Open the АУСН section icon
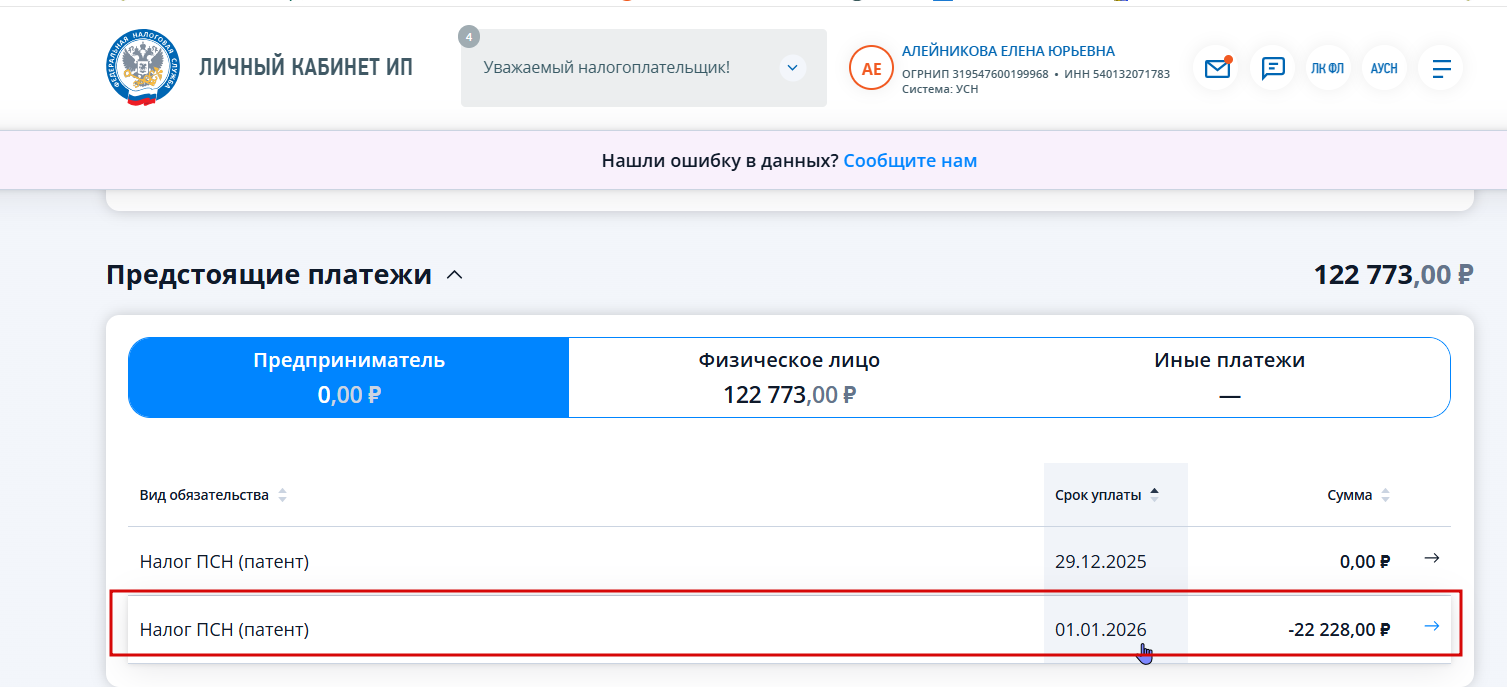Viewport: 1507px width, 687px height. click(x=1384, y=69)
